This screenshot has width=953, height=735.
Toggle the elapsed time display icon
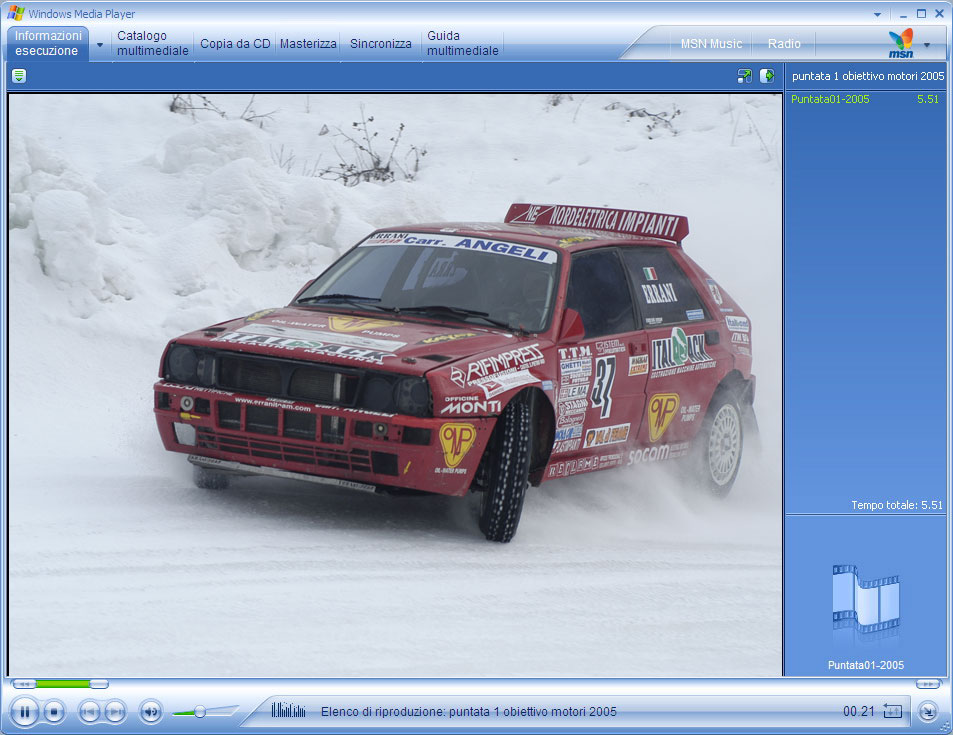893,711
